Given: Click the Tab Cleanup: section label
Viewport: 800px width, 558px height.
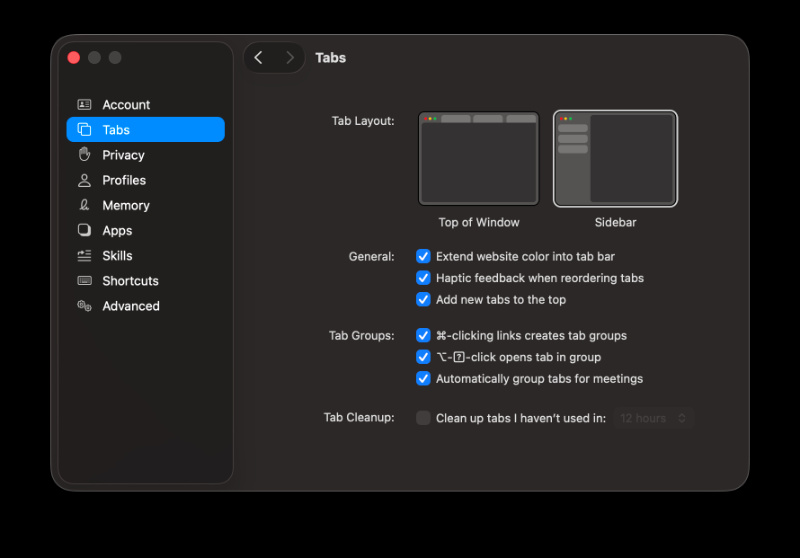Looking at the screenshot, I should click(359, 417).
